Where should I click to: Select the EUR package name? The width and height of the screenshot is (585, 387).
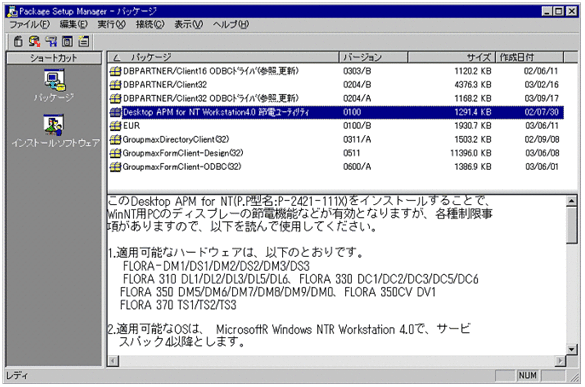point(132,126)
